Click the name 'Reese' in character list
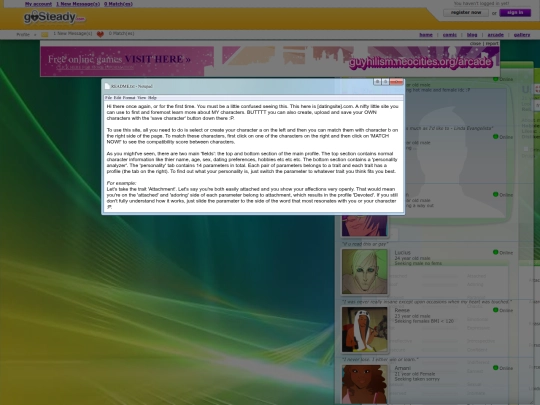 [402, 310]
